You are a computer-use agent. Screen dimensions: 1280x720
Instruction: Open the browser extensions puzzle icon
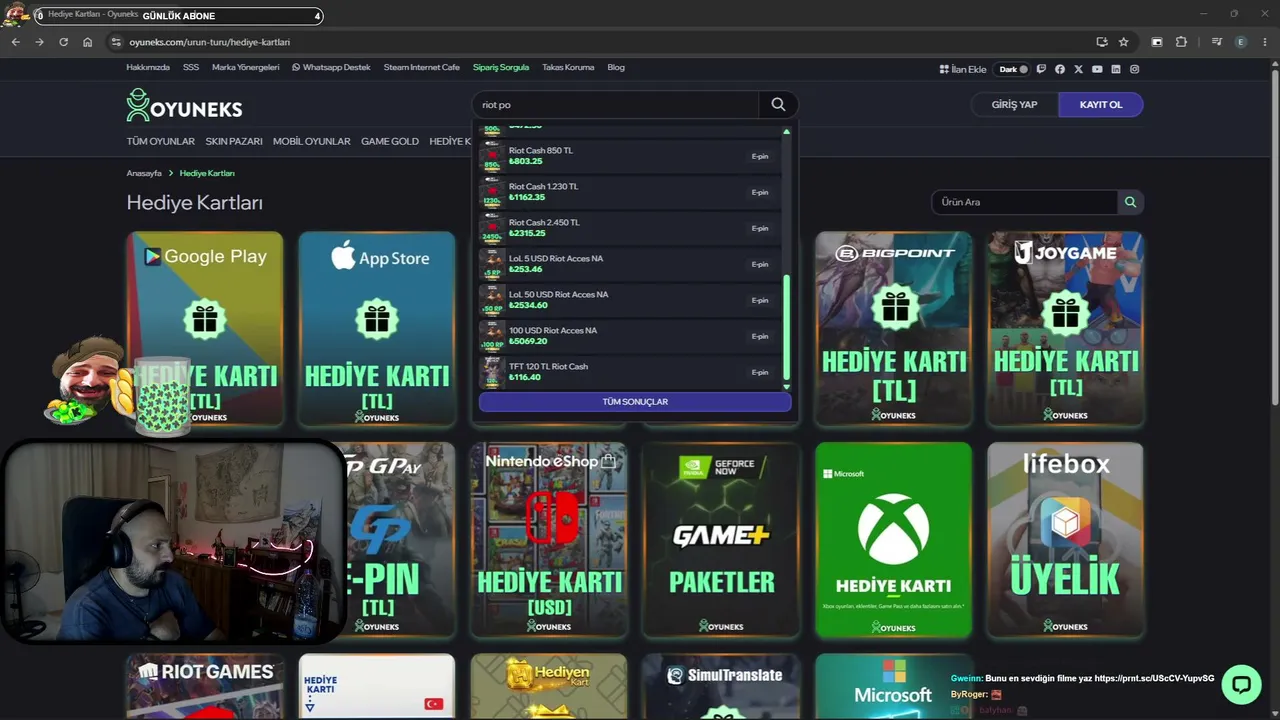pos(1181,42)
